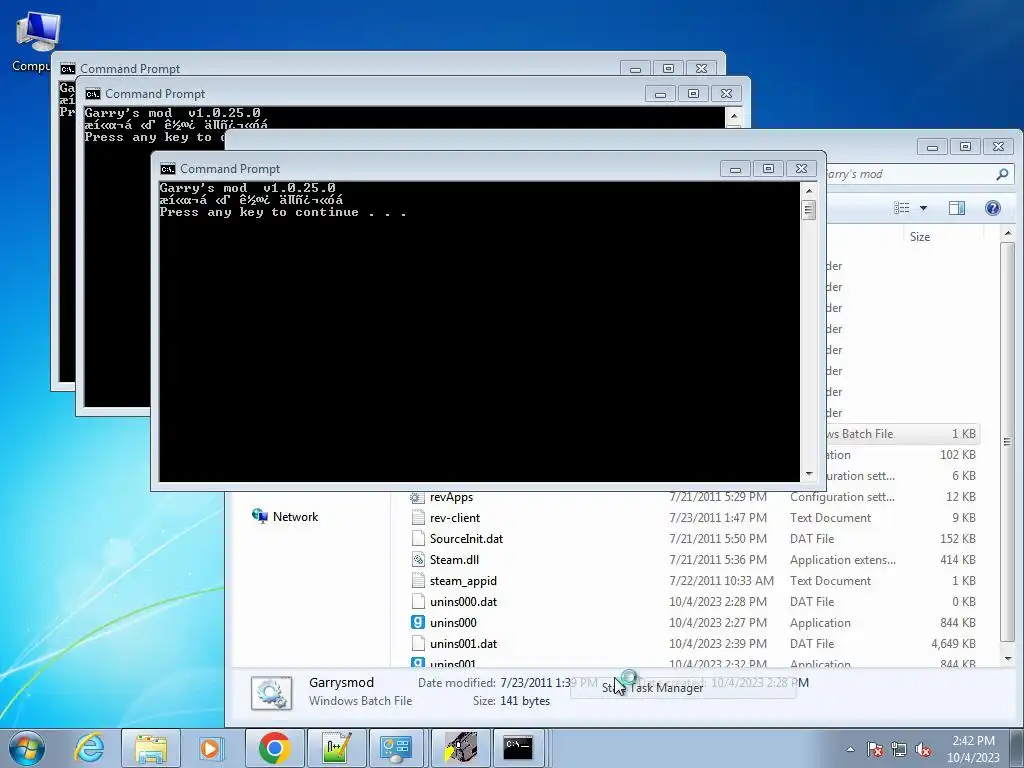
Task: Click the Garrysmod batch file details thumbnail
Action: (x=271, y=693)
